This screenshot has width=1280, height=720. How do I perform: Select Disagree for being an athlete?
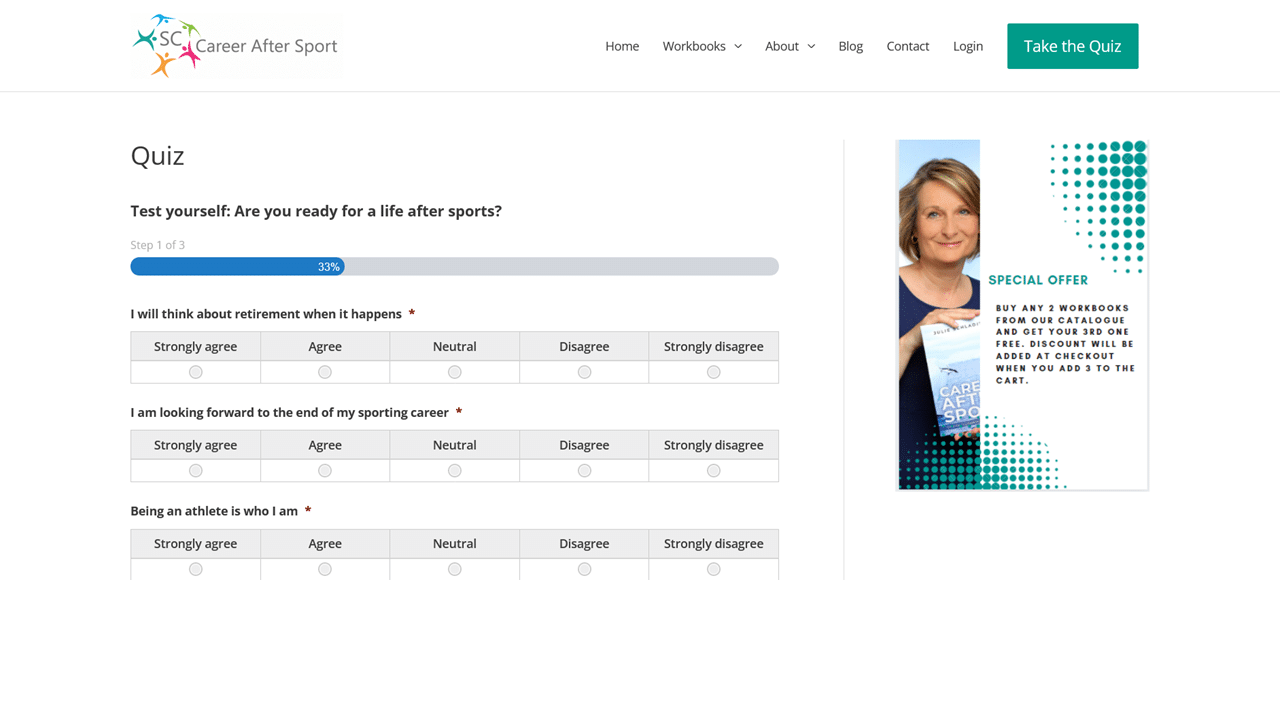[584, 569]
